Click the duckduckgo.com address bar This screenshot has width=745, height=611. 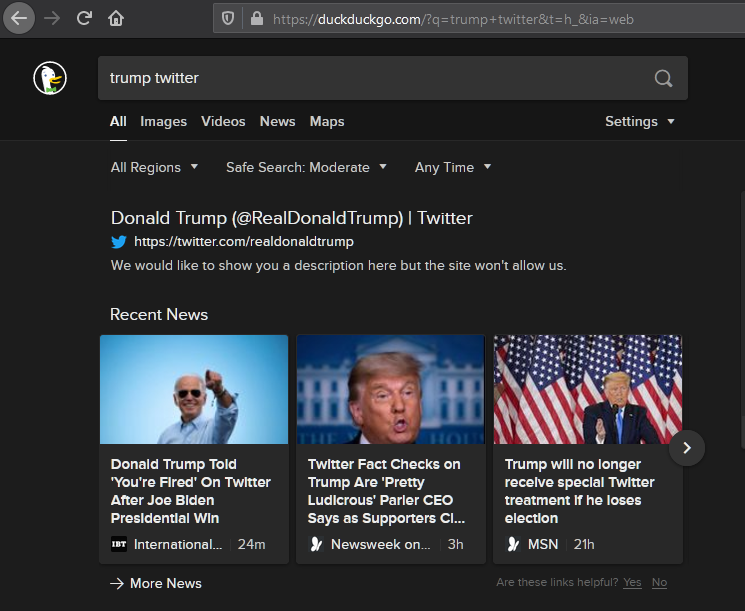[478, 19]
